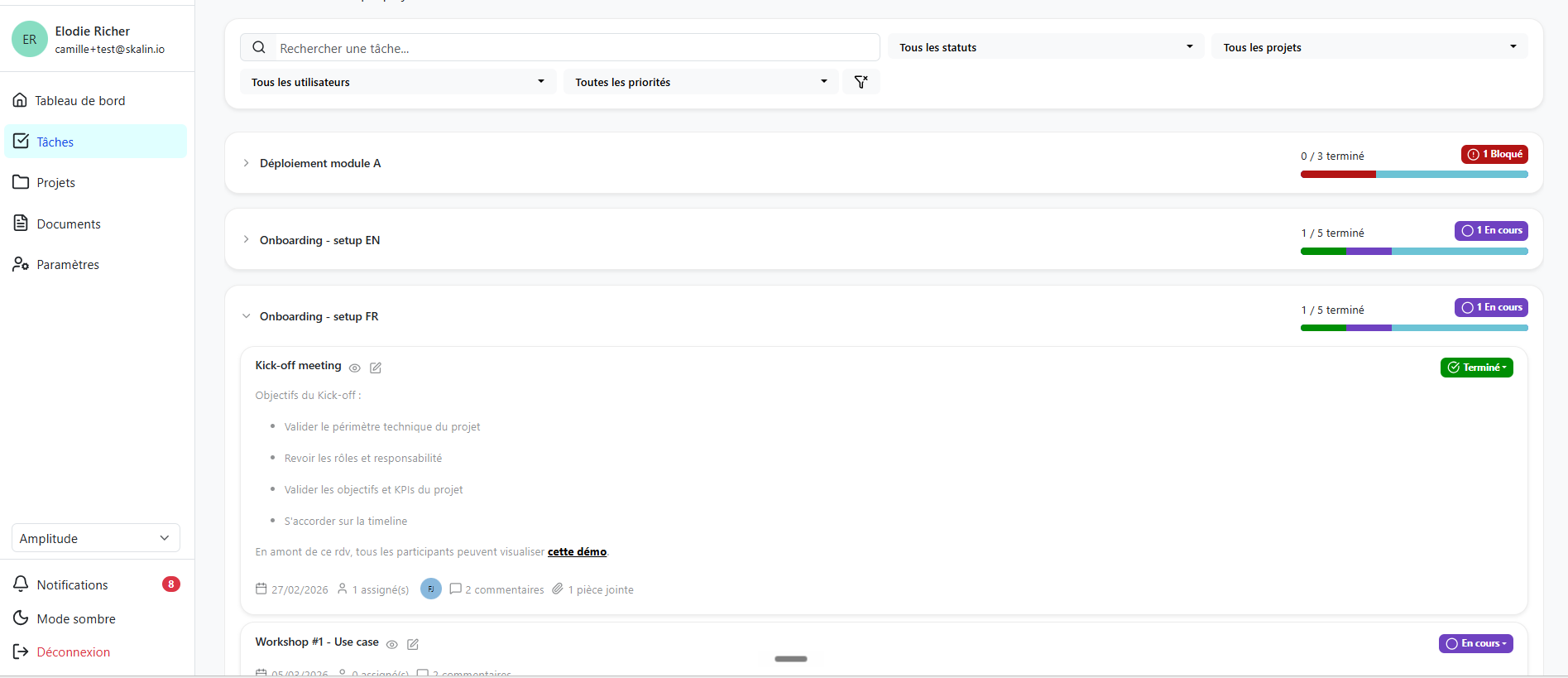Viewport: 1568px width, 678px height.
Task: Open the Documents page
Action: 95,224
